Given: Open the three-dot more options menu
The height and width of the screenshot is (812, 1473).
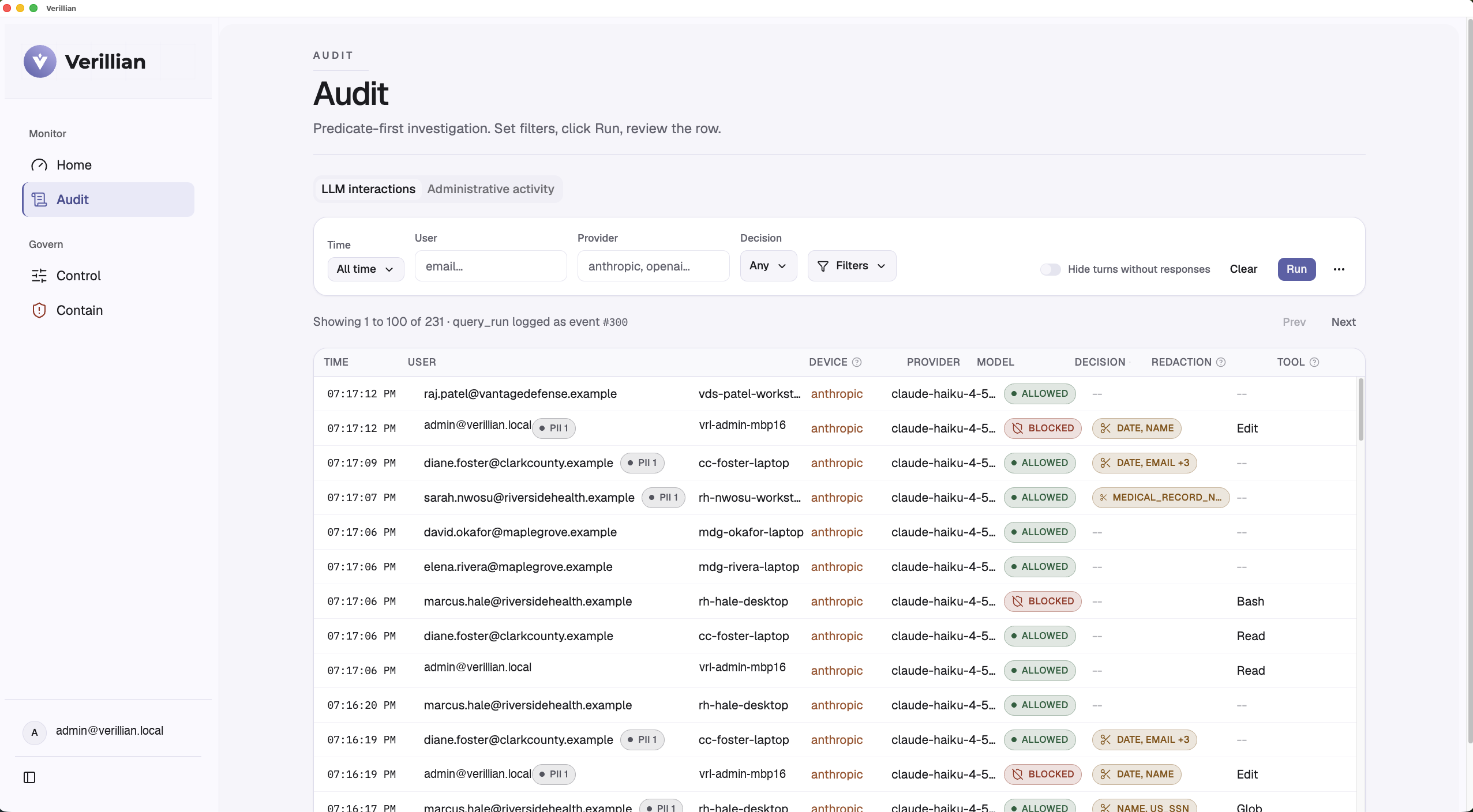Looking at the screenshot, I should 1339,269.
